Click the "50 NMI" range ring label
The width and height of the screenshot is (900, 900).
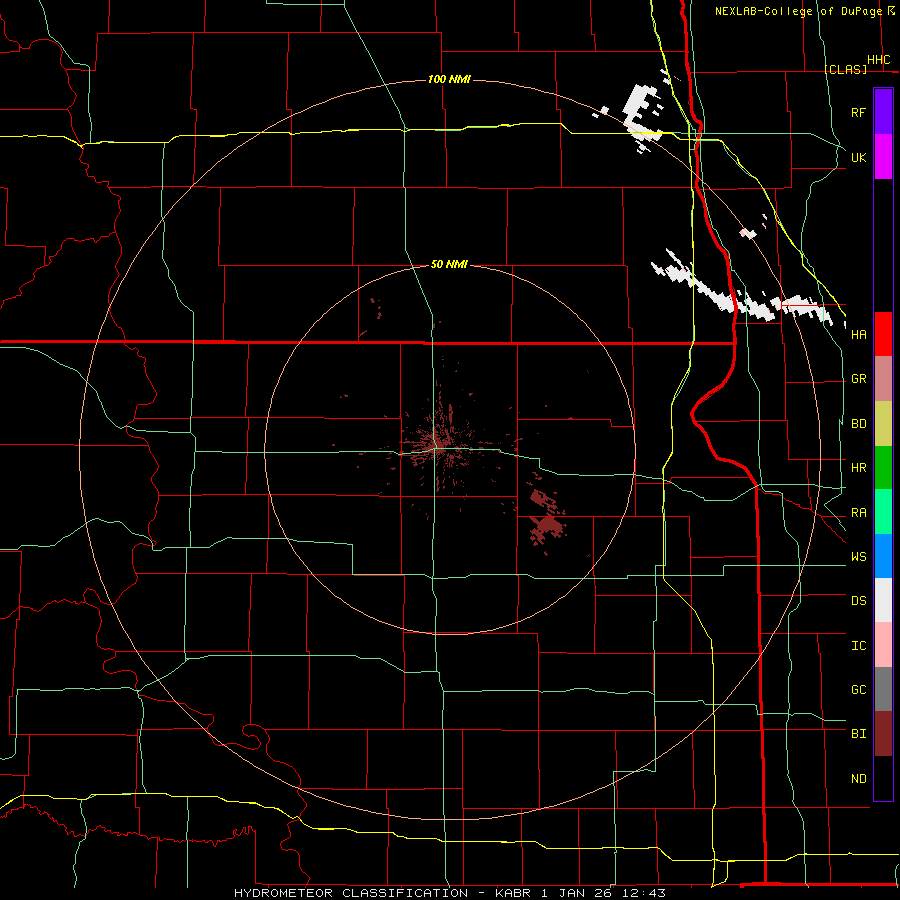[x=449, y=264]
